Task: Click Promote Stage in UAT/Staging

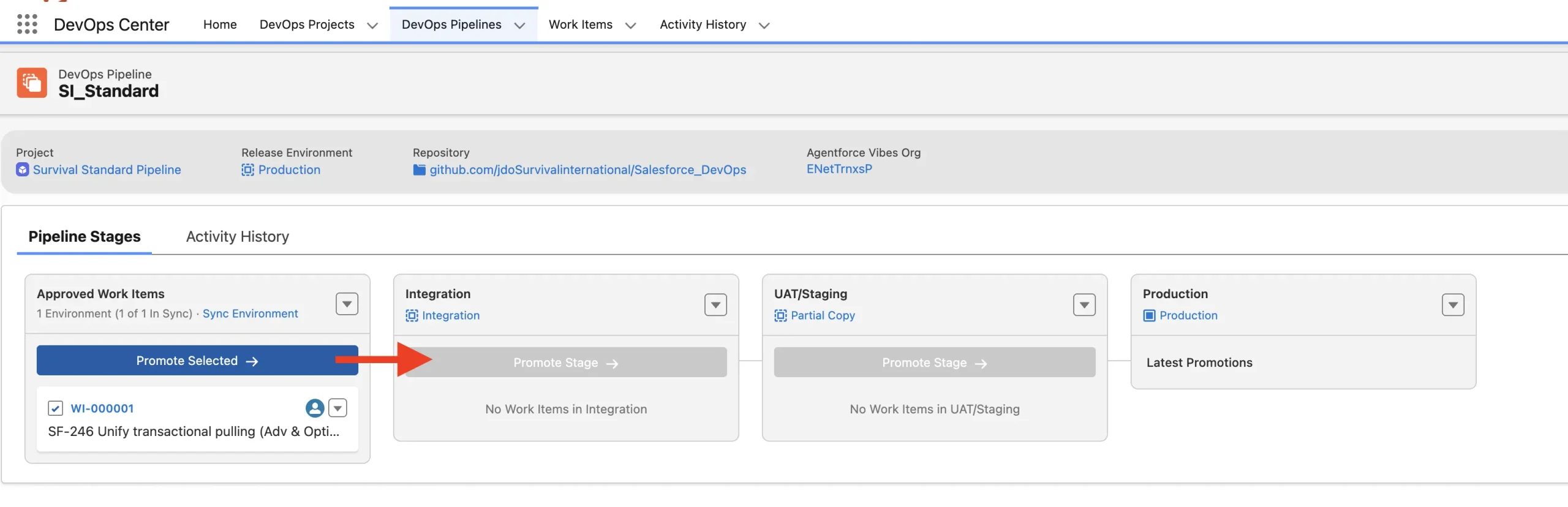Action: [x=935, y=362]
